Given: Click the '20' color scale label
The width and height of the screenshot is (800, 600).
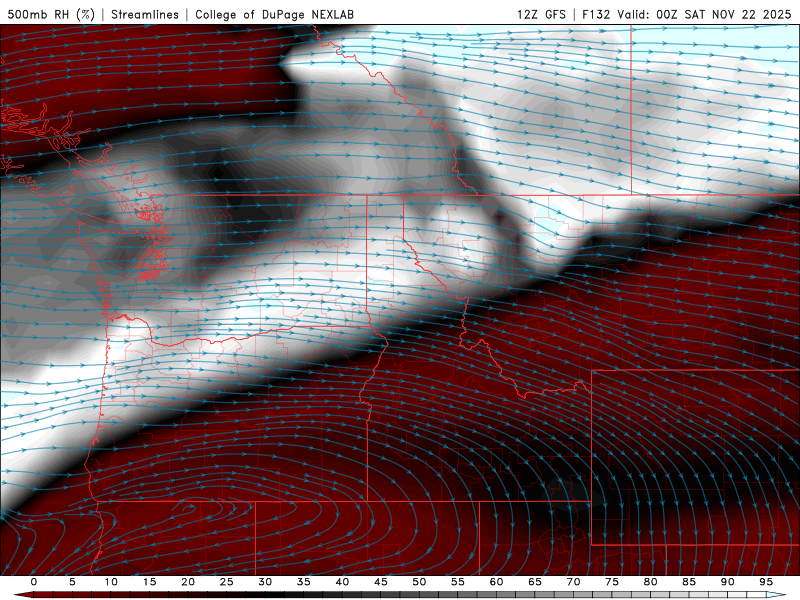Looking at the screenshot, I should coord(188,582).
